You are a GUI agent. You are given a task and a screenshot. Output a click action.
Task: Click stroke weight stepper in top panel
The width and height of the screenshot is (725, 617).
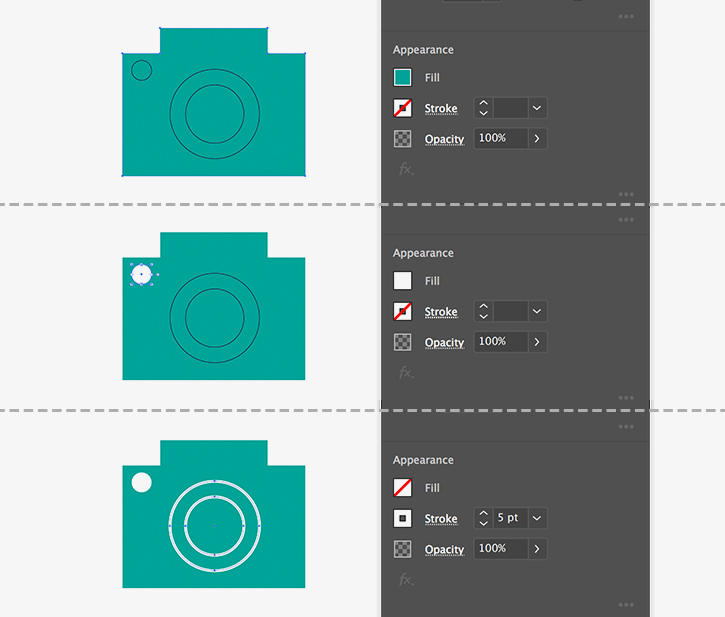(484, 108)
